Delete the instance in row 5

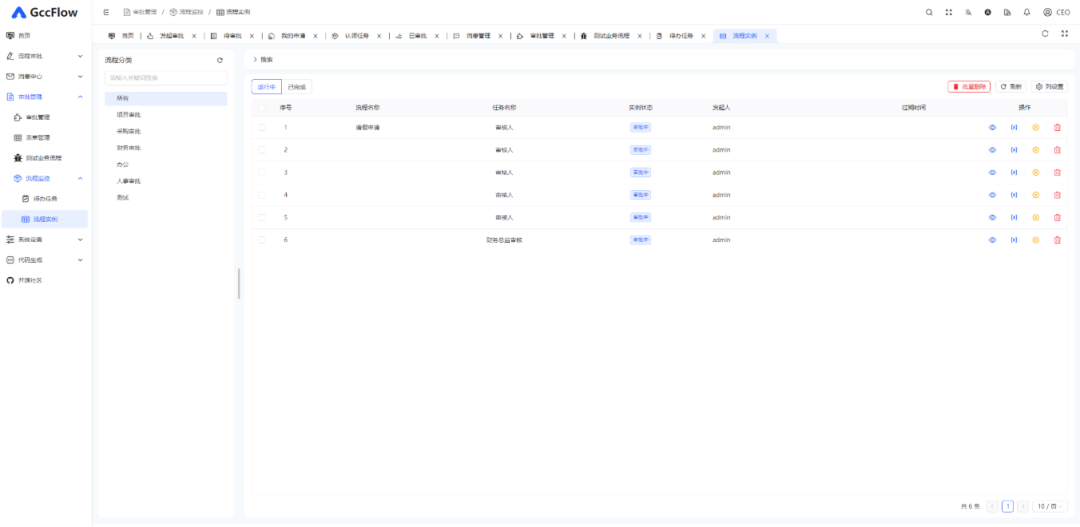click(1057, 218)
